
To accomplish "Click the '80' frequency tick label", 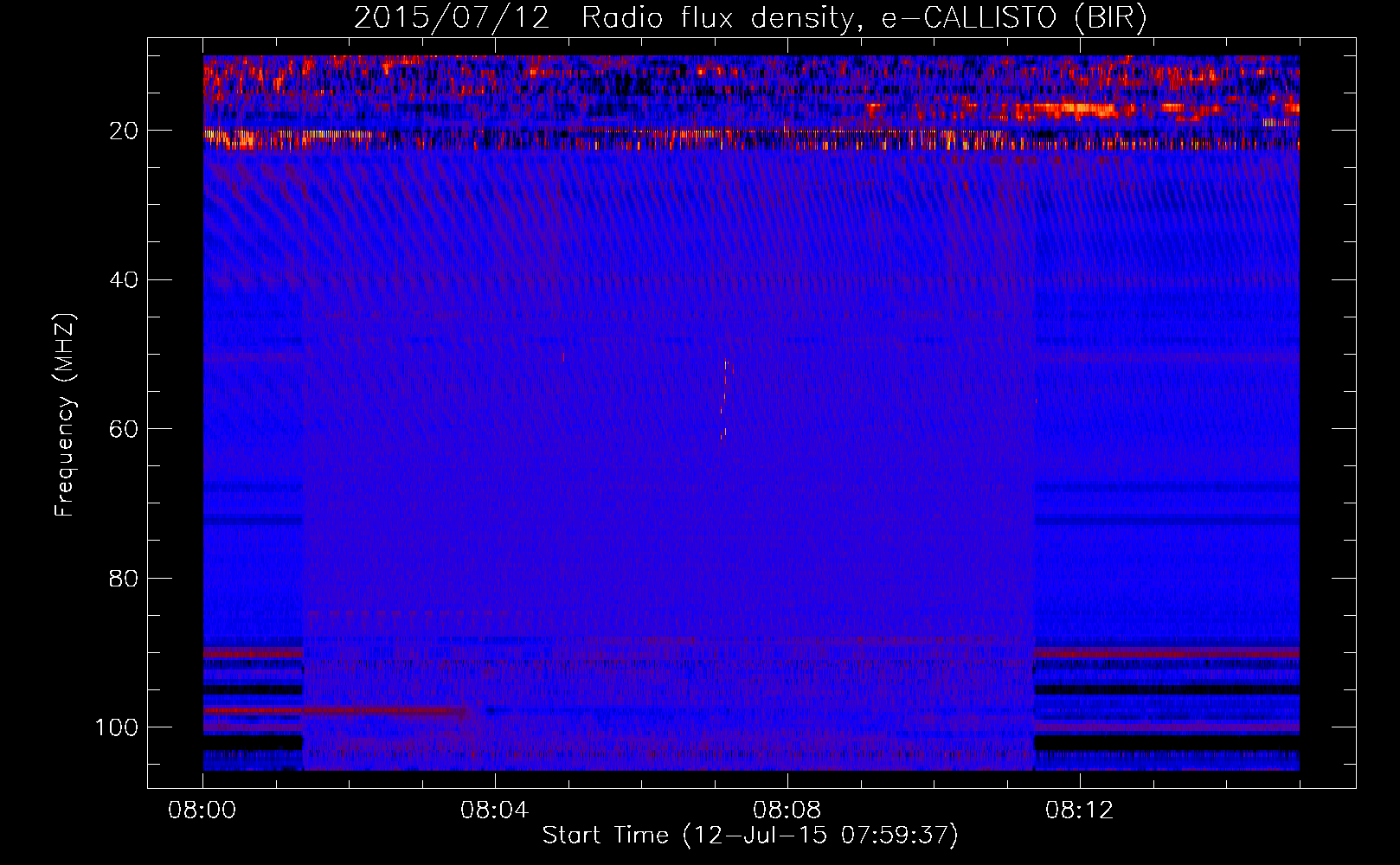I will pyautogui.click(x=125, y=578).
